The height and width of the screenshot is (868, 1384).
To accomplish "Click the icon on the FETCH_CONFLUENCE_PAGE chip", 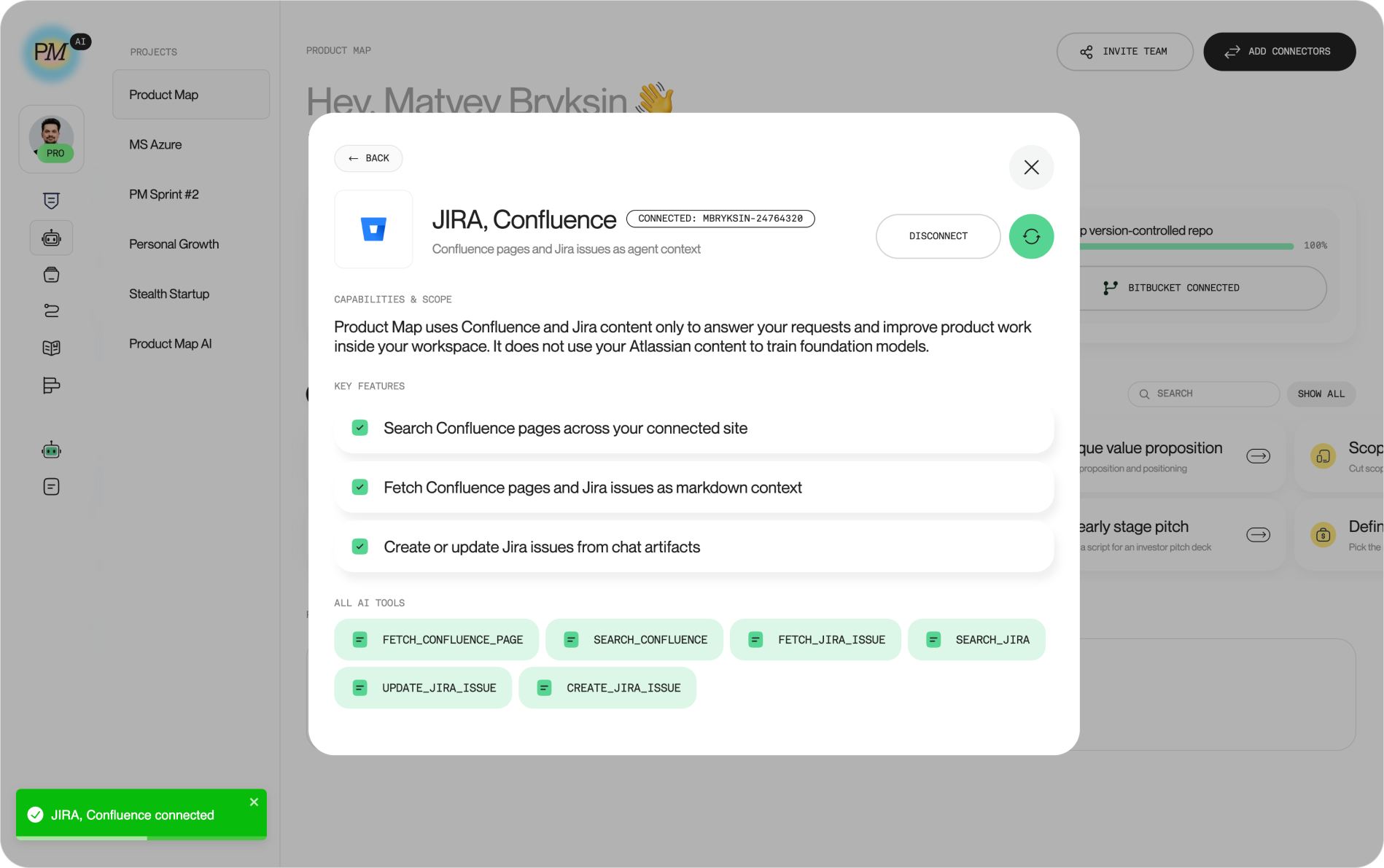I will tap(360, 640).
